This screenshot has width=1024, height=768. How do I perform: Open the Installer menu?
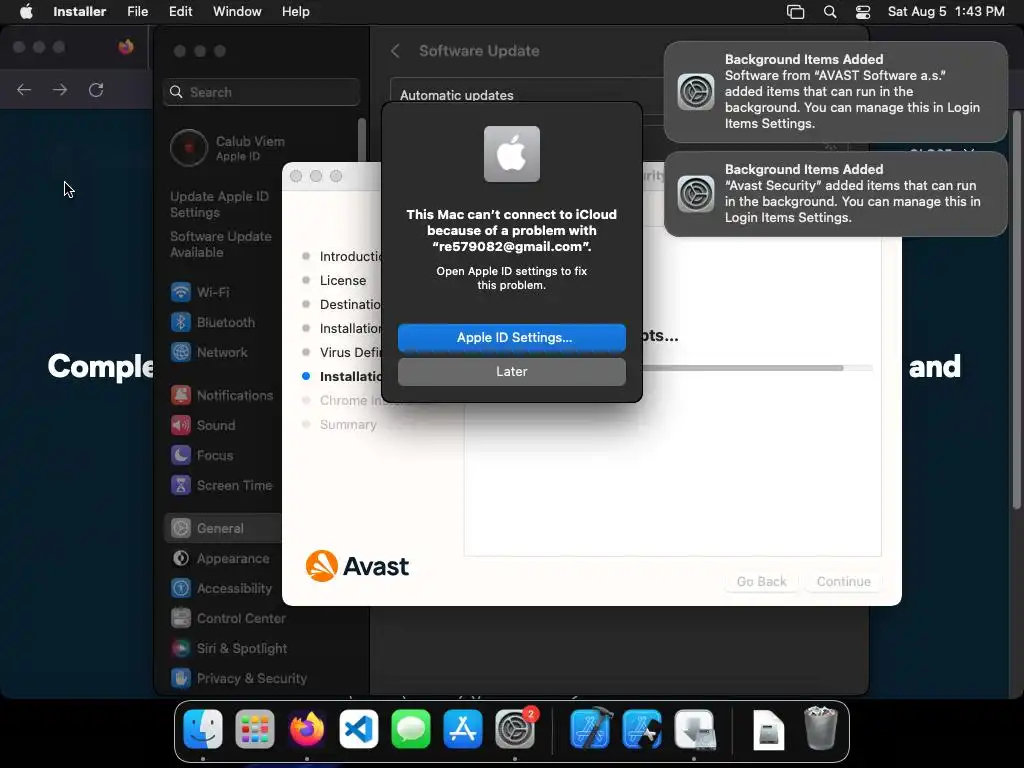(79, 12)
